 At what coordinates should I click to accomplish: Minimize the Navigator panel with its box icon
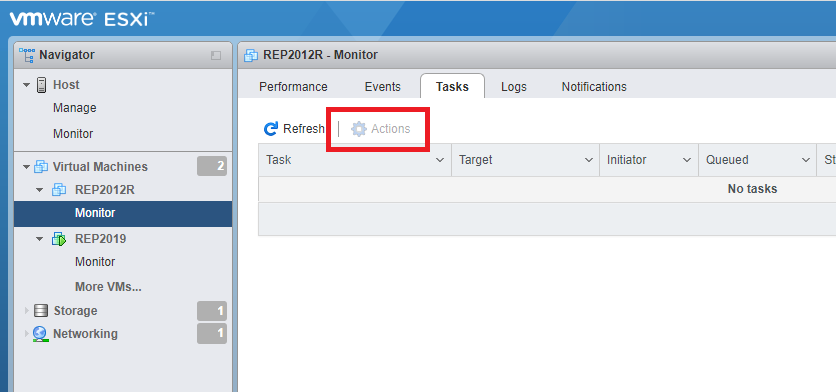(215, 55)
